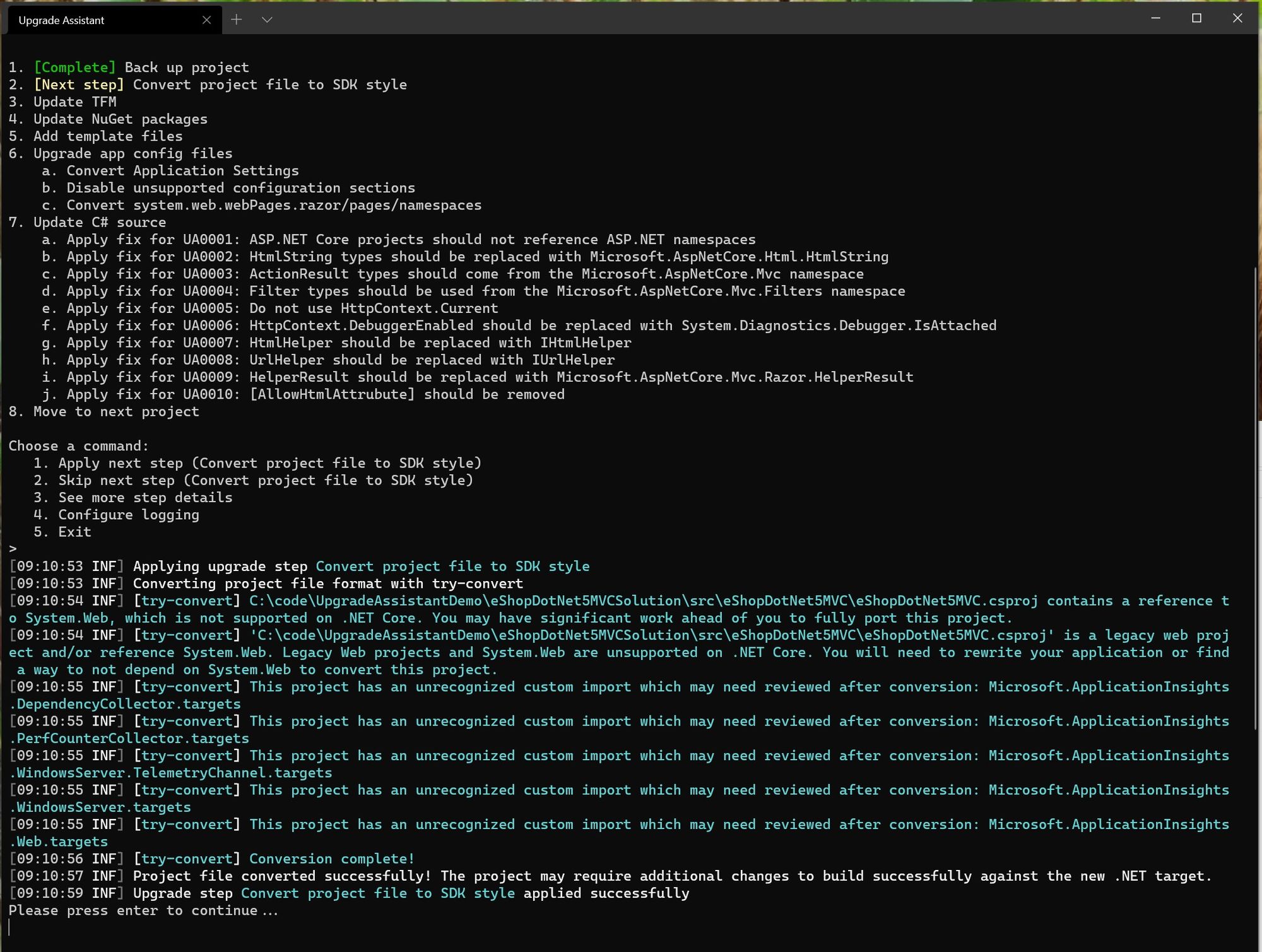Screen dimensions: 1262x952
Task: Click the 'Conversion complete!' log message
Action: 331,859
